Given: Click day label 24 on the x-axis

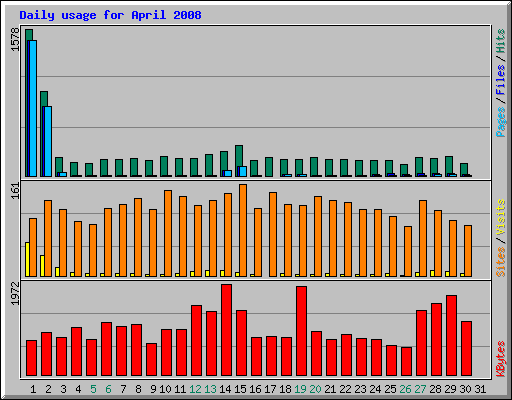Looking at the screenshot, I should pyautogui.click(x=375, y=389).
